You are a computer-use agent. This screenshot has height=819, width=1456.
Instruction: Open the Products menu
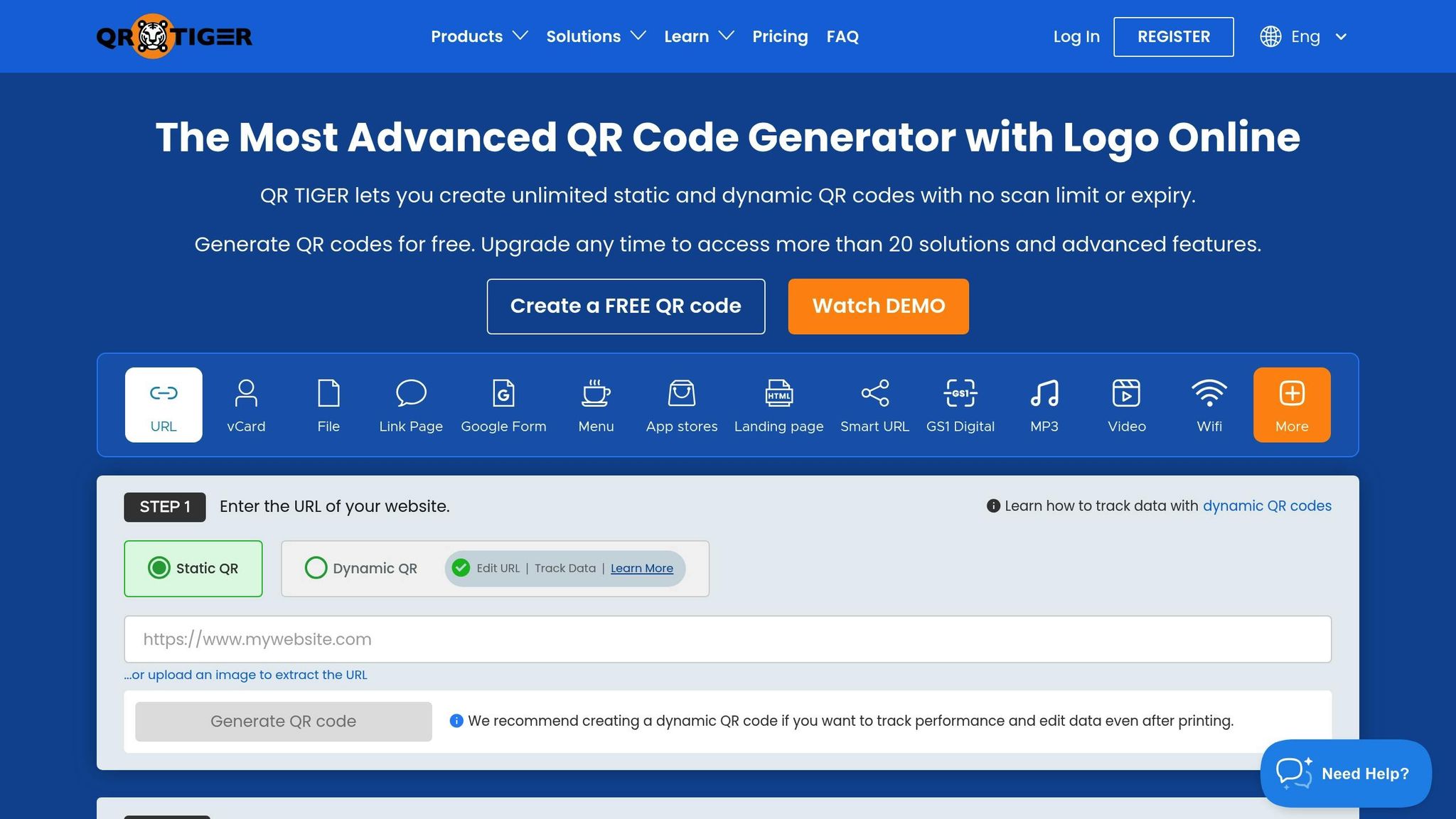coord(479,36)
